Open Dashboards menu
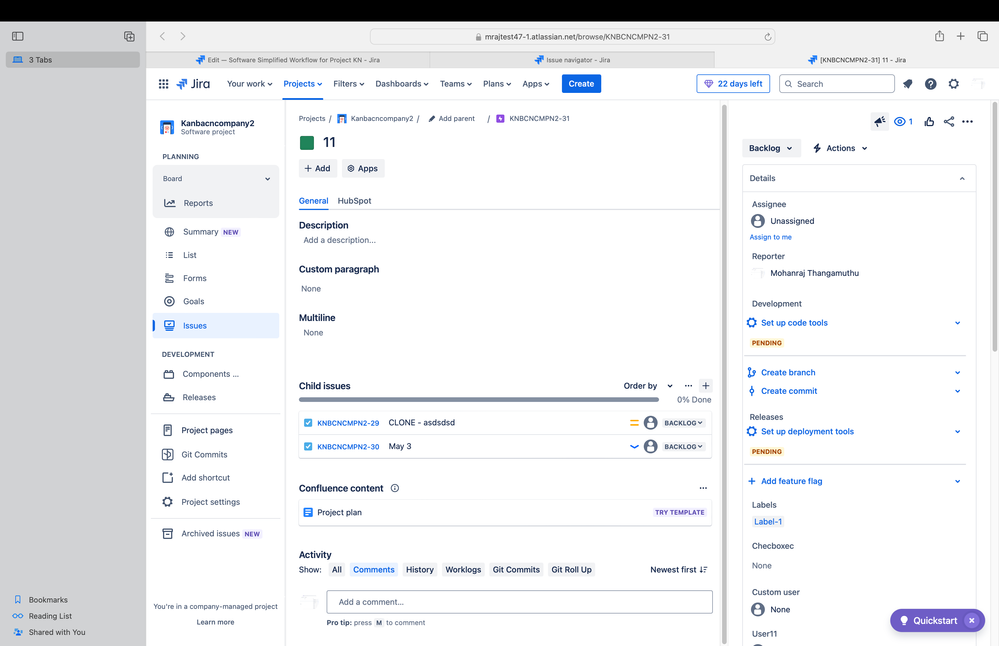This screenshot has height=646, width=999. click(401, 83)
